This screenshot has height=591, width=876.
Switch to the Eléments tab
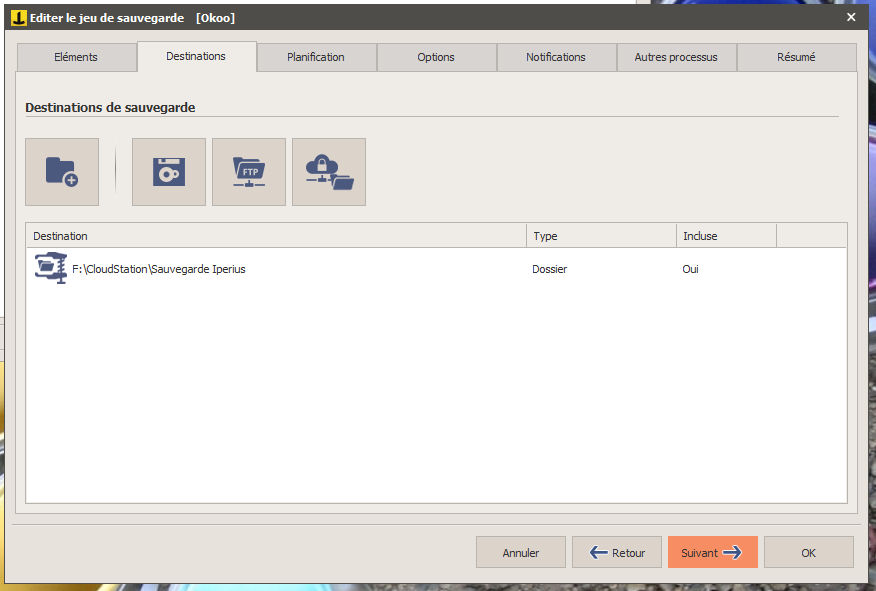pos(76,57)
